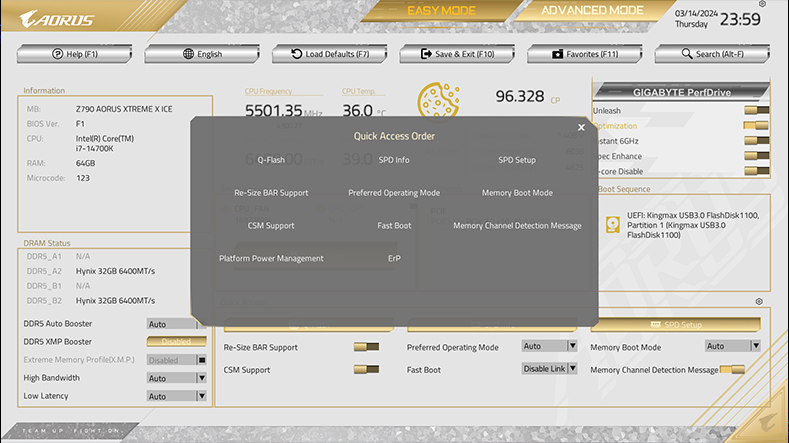Toggle CSM Support switch
Image resolution: width=789 pixels, height=443 pixels.
(x=366, y=370)
